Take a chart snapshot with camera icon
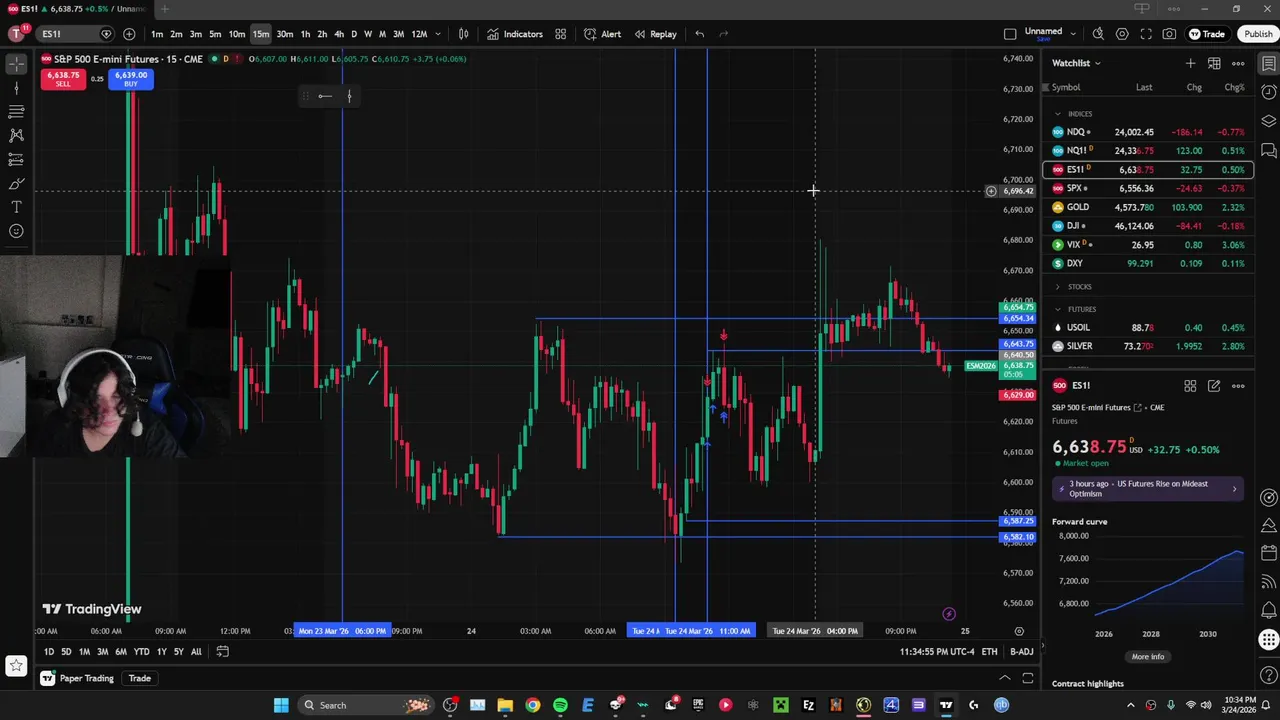Viewport: 1280px width, 720px height. [1169, 34]
